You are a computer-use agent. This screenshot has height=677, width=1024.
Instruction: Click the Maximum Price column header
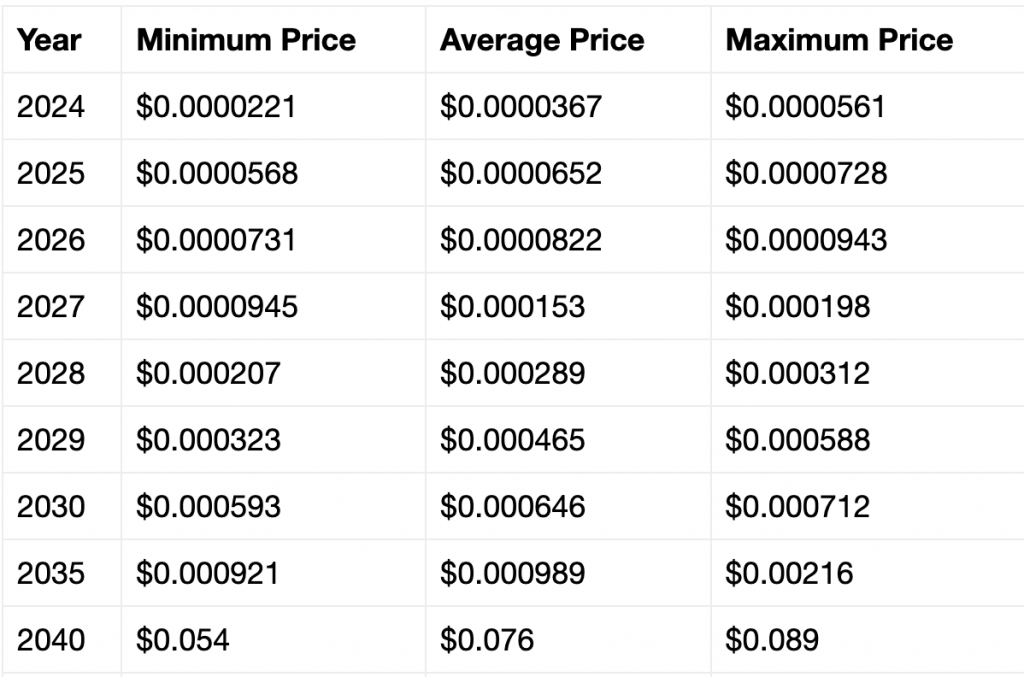coord(839,40)
